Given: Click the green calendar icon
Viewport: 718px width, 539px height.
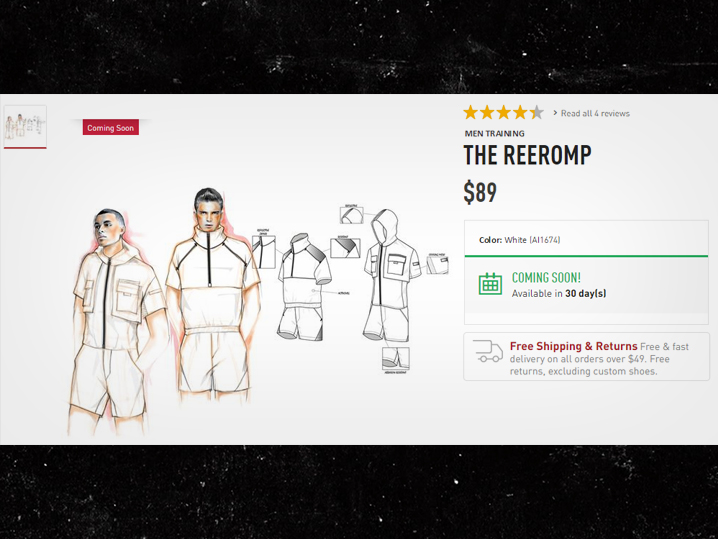Looking at the screenshot, I should coord(490,284).
